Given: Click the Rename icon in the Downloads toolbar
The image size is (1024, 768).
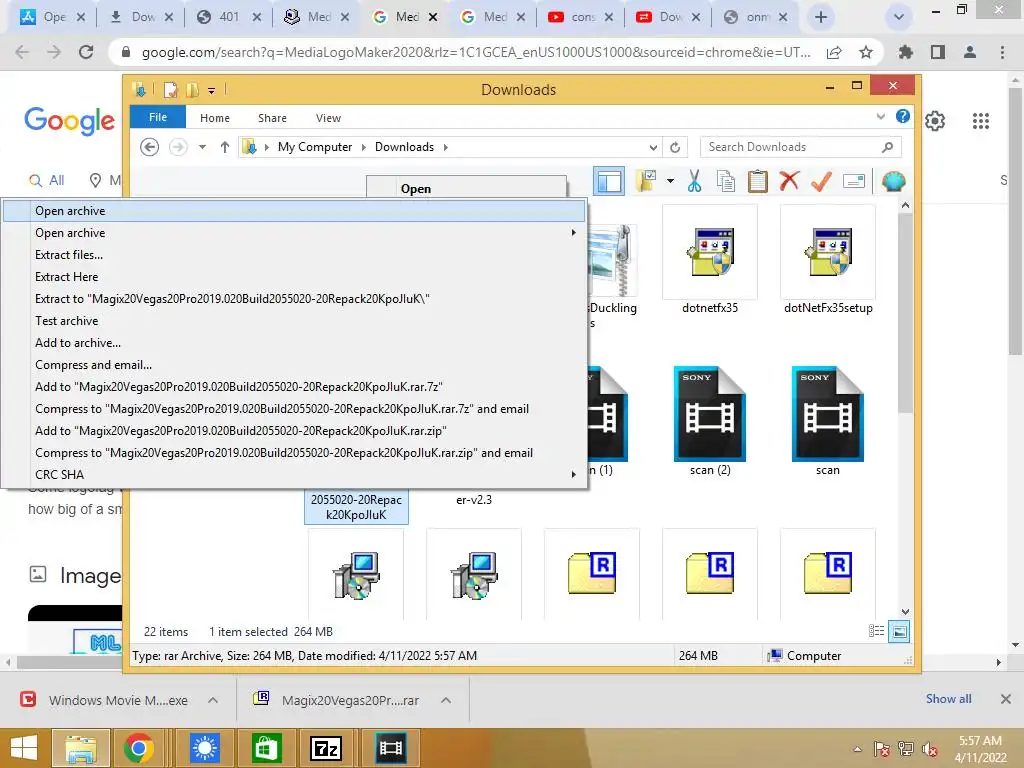Looking at the screenshot, I should tap(854, 181).
